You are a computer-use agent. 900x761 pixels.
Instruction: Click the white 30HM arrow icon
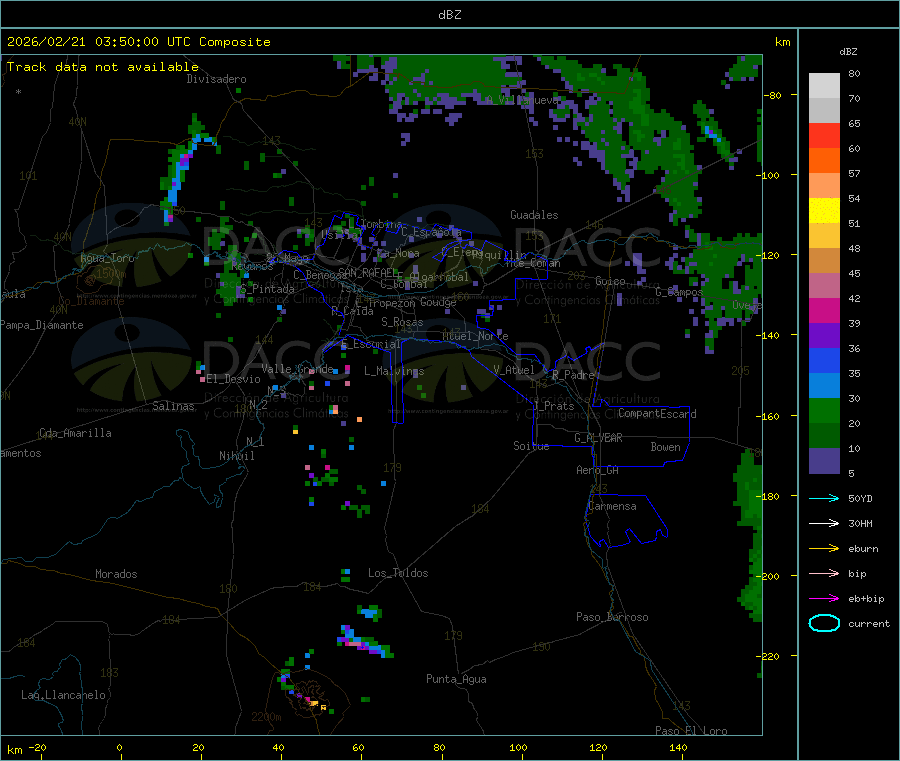click(824, 523)
